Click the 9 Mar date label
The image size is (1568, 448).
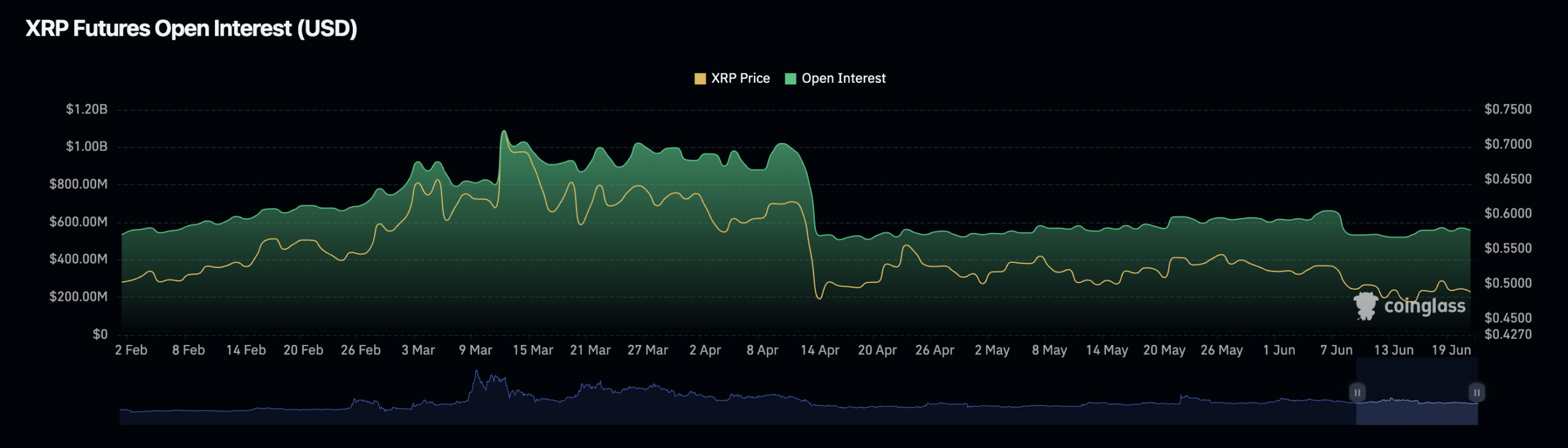476,350
